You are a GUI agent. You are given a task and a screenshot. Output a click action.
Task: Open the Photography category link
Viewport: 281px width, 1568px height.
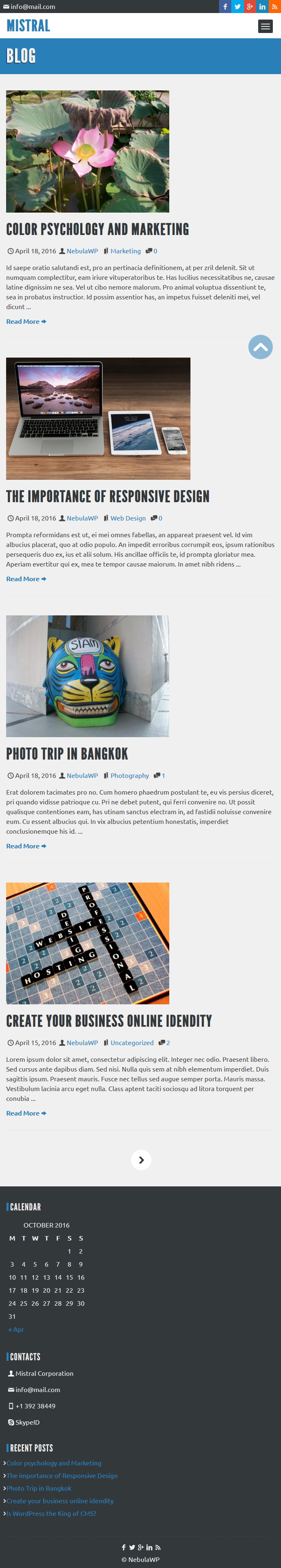point(130,775)
